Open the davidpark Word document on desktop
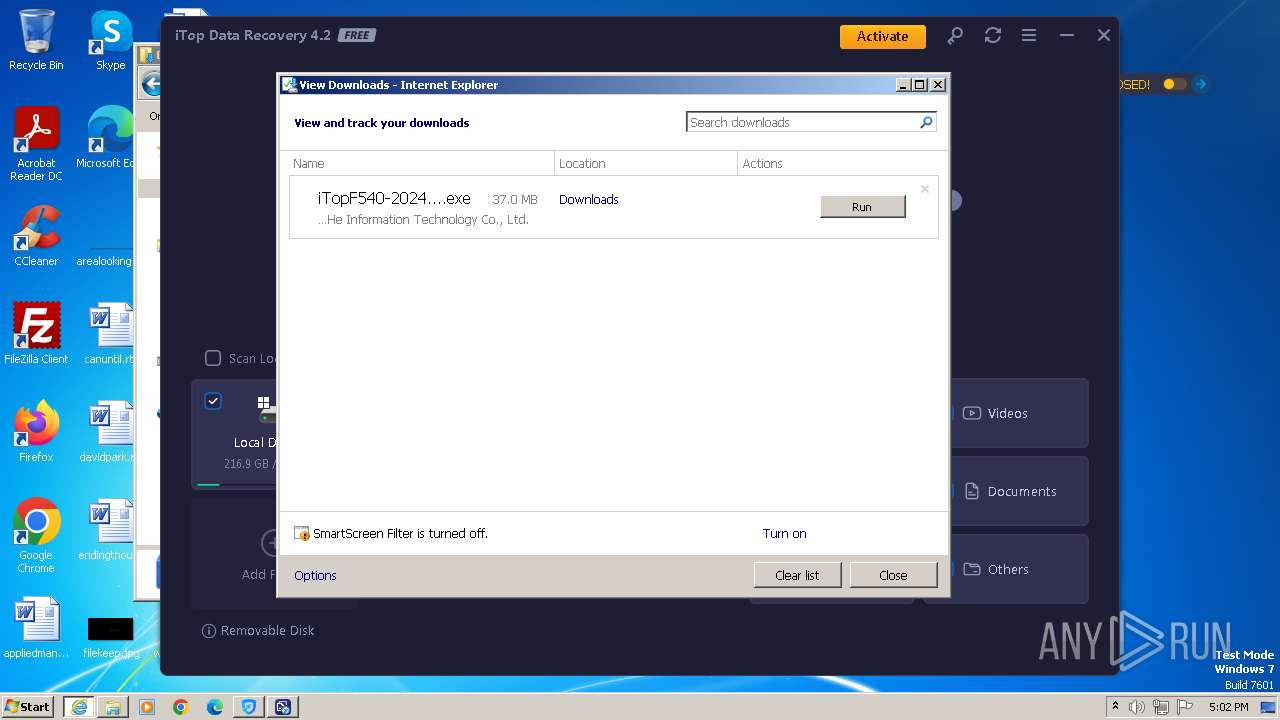Viewport: 1280px width, 720px height. [x=107, y=432]
